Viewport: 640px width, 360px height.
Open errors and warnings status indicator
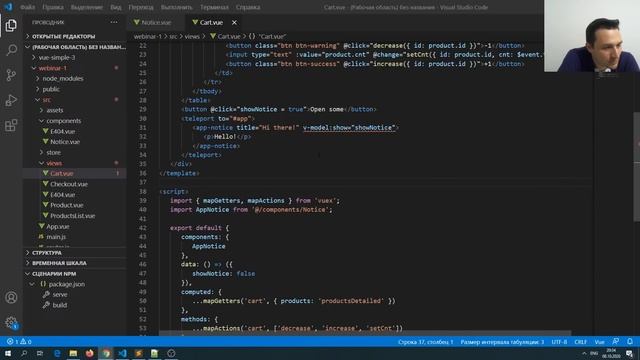[19, 342]
